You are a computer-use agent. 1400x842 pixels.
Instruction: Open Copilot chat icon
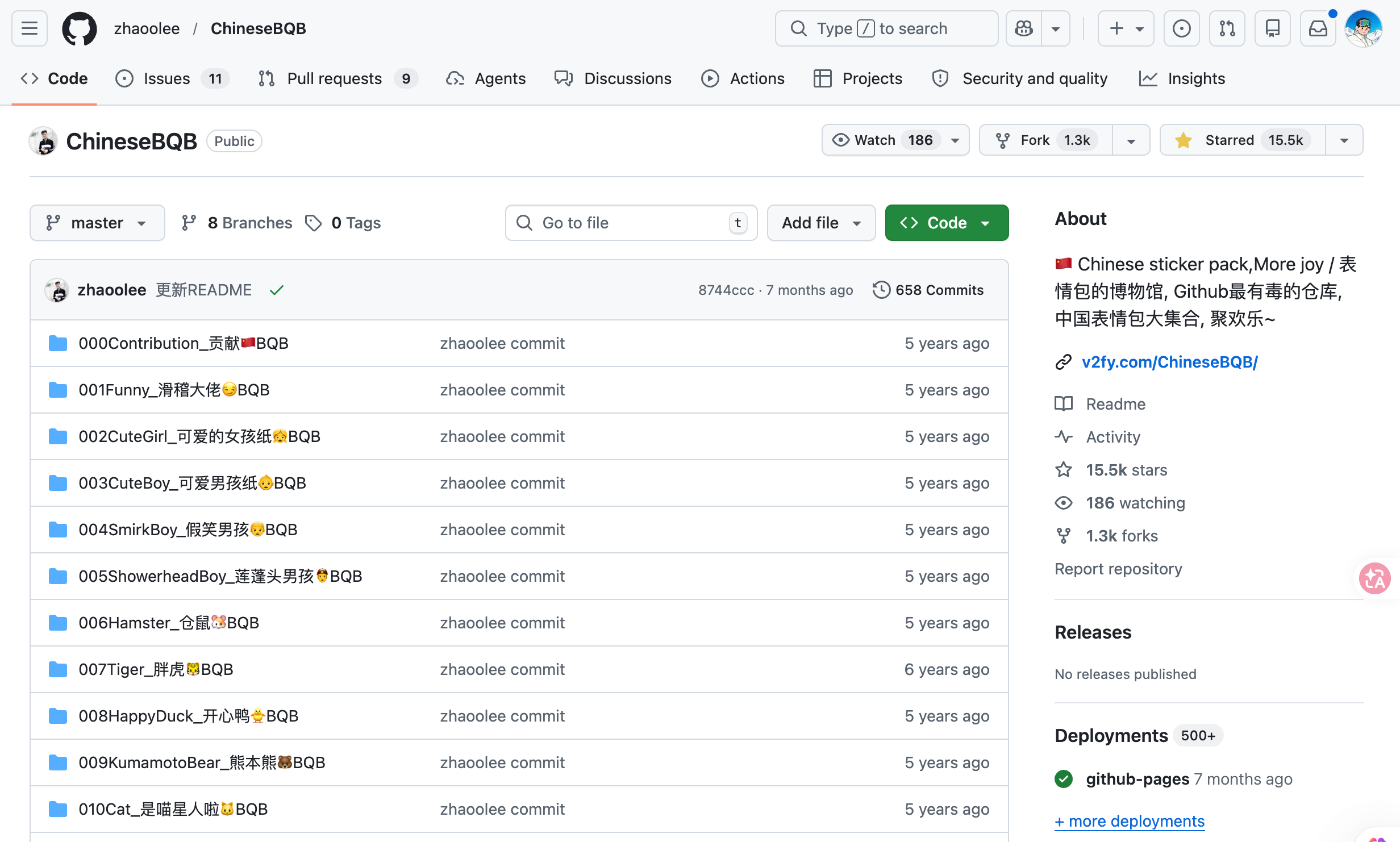[x=1024, y=28]
